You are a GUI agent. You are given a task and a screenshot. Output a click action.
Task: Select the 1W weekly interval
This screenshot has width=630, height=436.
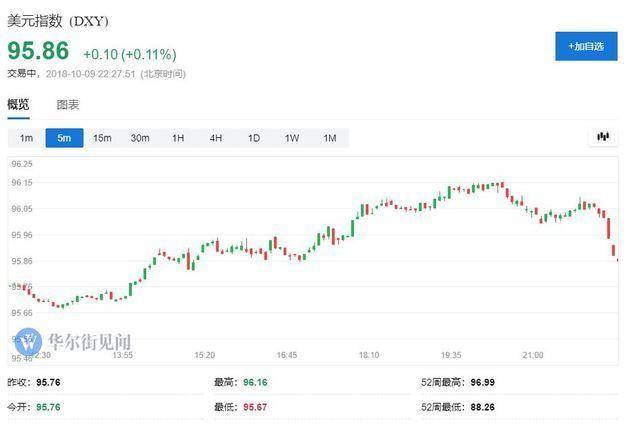coord(292,138)
